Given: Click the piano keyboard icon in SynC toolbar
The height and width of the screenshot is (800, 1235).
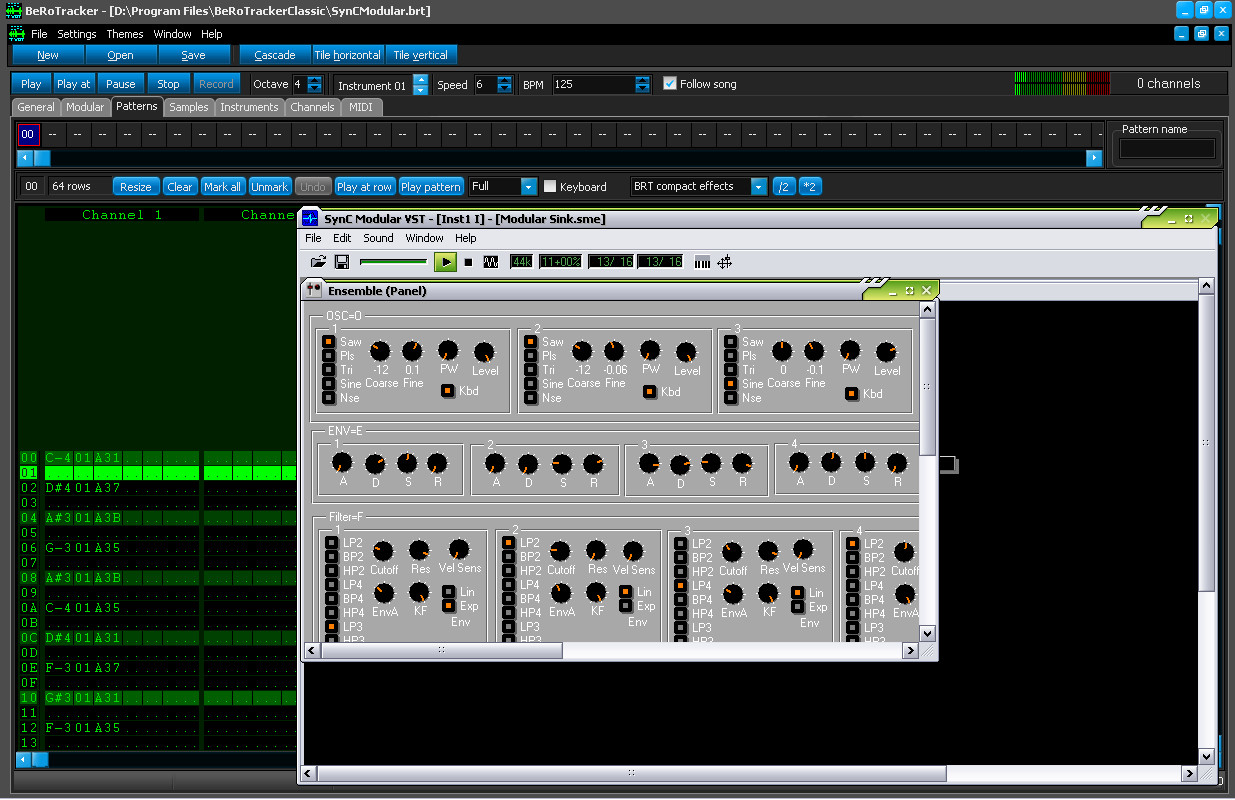Looking at the screenshot, I should (x=702, y=262).
